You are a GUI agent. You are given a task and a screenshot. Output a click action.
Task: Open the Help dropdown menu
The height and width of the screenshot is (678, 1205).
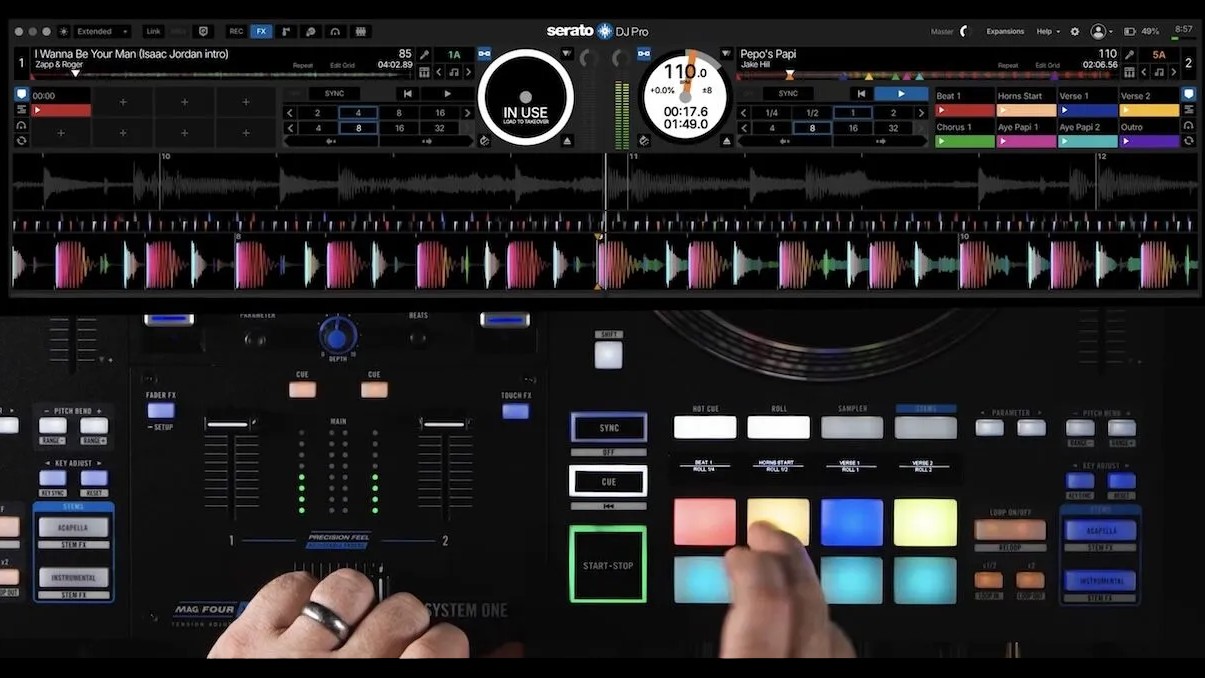coord(1048,31)
